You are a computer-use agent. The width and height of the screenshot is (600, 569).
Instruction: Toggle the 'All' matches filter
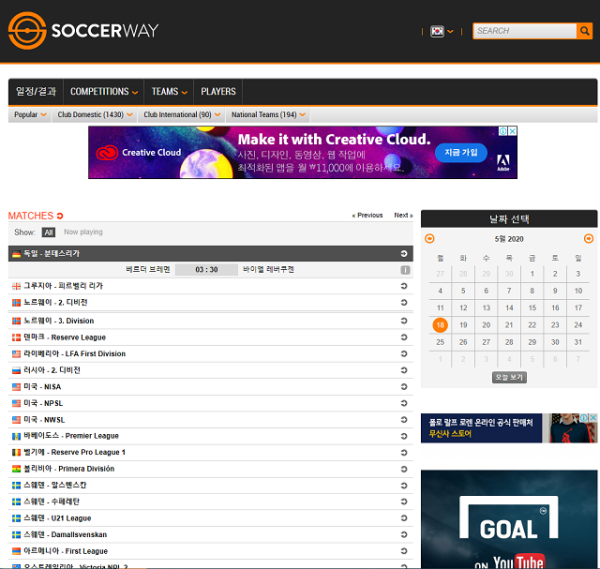(x=48, y=232)
